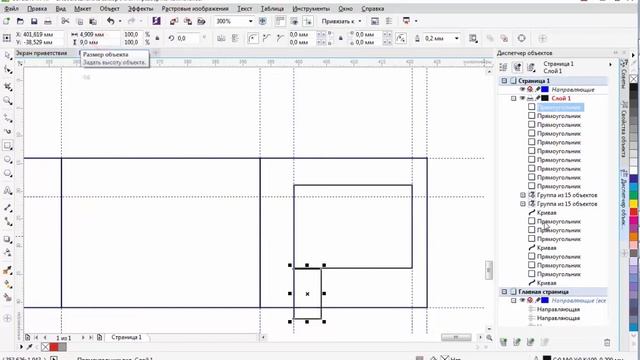Viewport: 640px width, 360px height.
Task: Open the zoom level 300% dropdown
Action: 250,21
